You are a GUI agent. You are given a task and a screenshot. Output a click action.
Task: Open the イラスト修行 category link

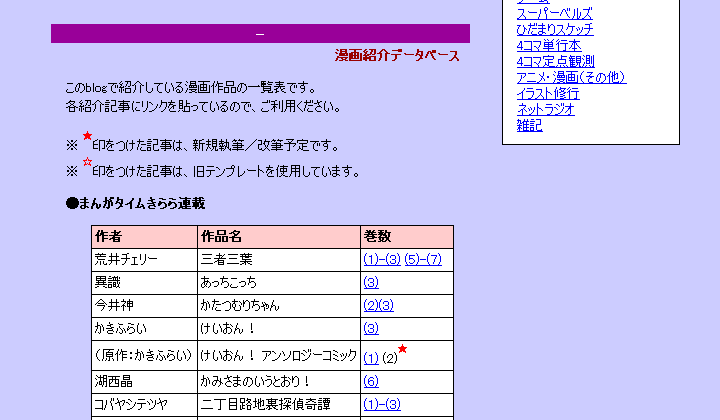[x=548, y=94]
